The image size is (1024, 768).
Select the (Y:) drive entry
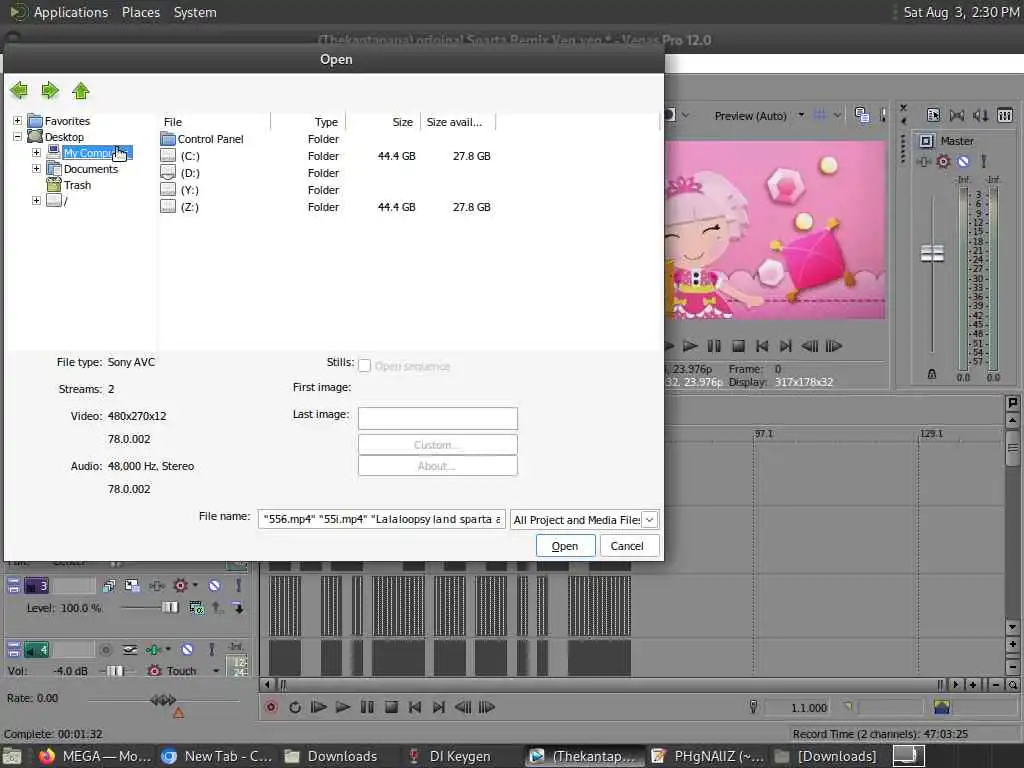click(189, 190)
